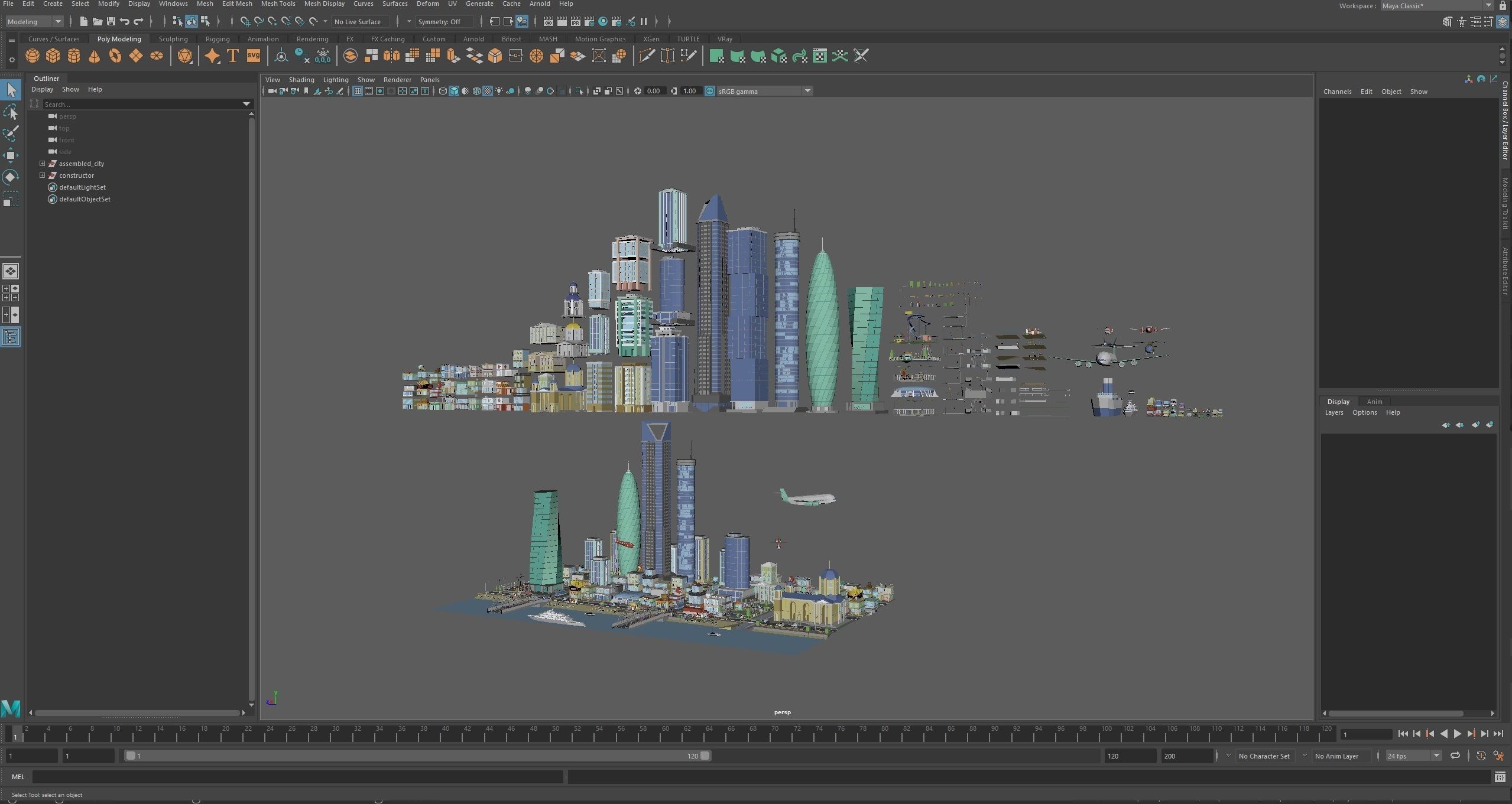Image resolution: width=1512 pixels, height=804 pixels.
Task: Select the Multi-Cut knife tool icon
Action: [x=647, y=56]
